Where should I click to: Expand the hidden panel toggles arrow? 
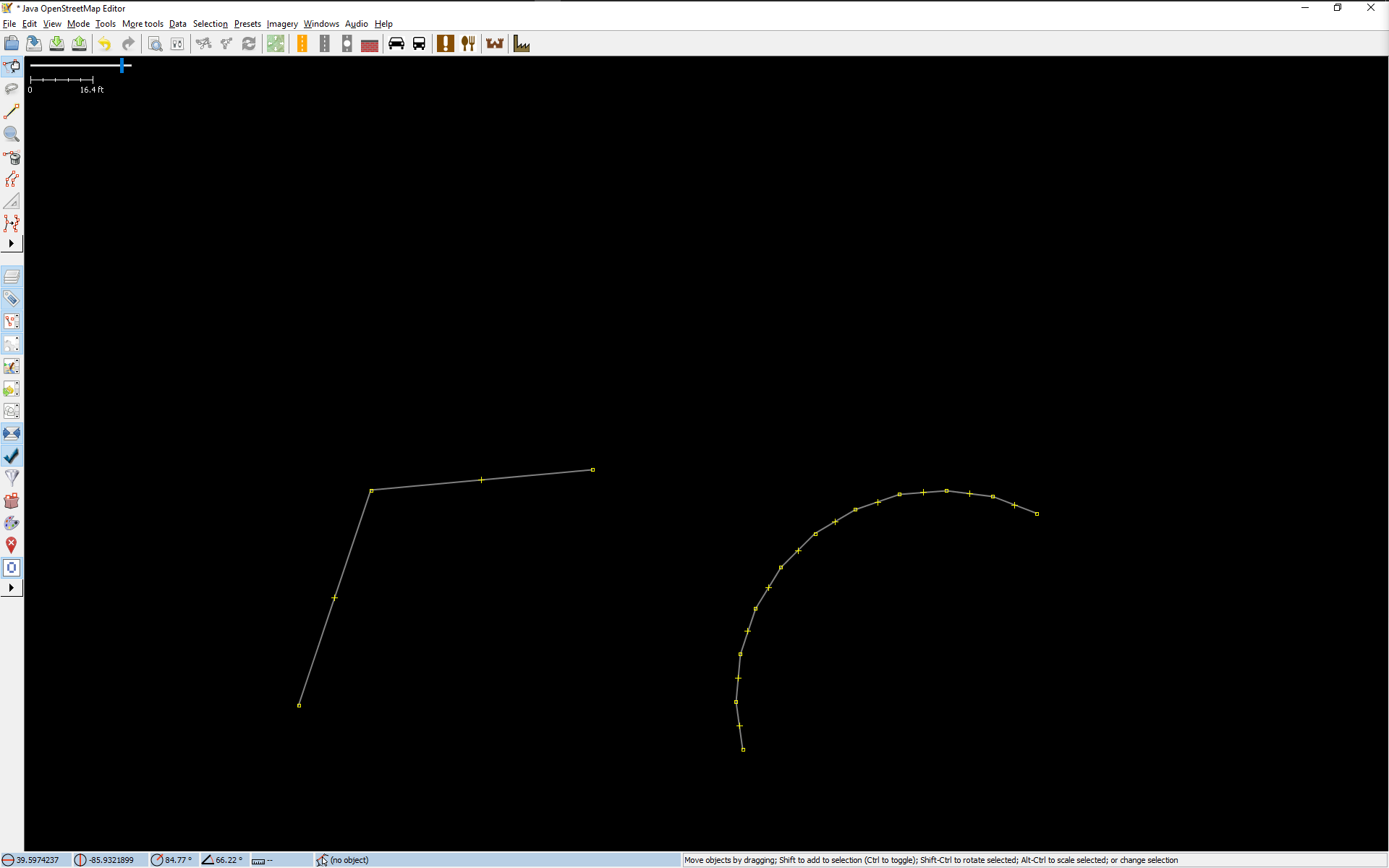click(x=12, y=588)
